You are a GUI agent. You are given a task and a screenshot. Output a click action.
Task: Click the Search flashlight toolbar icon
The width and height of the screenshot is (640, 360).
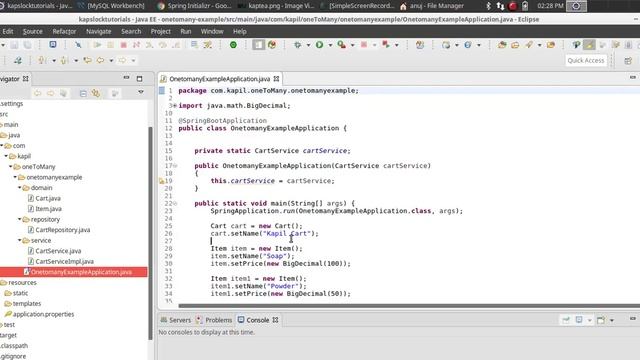coord(529,45)
